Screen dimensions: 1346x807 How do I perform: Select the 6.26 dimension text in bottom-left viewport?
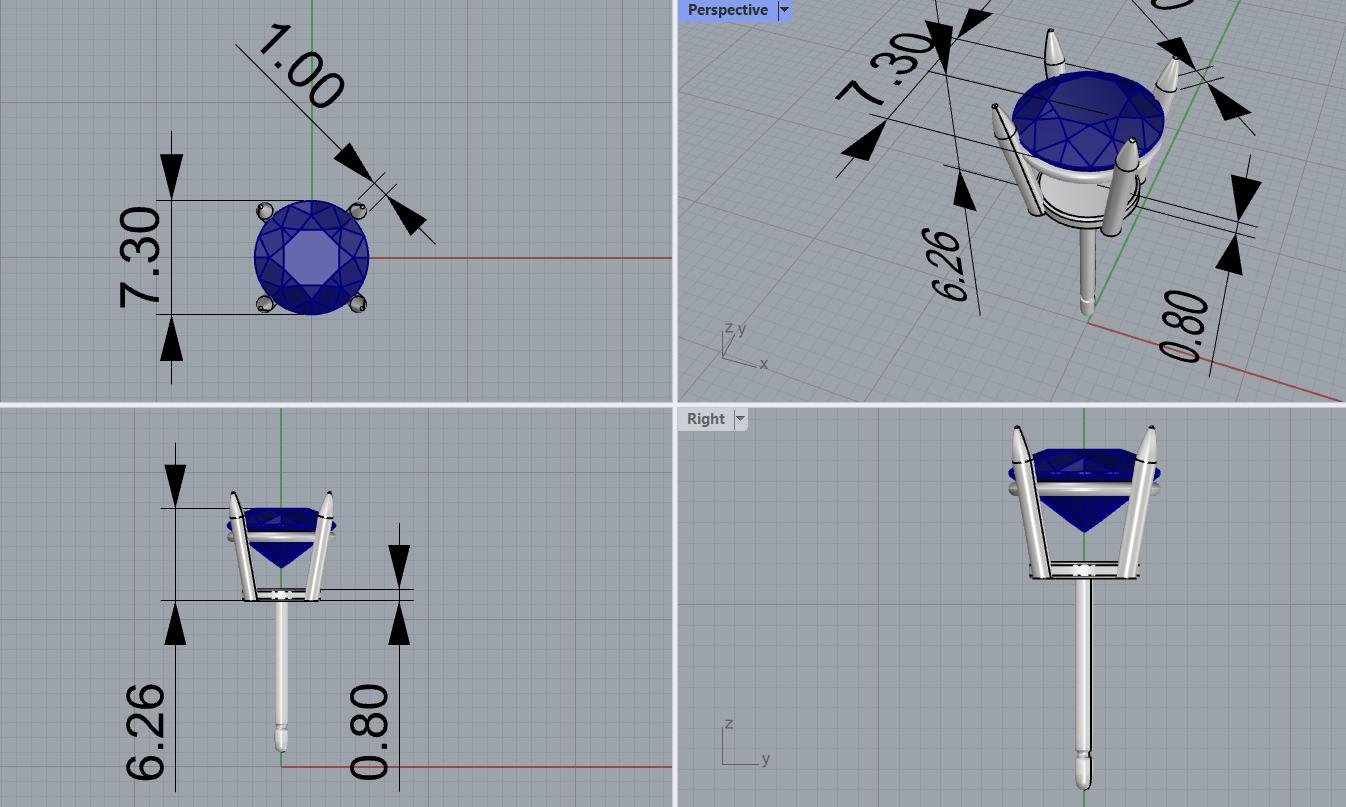point(146,732)
